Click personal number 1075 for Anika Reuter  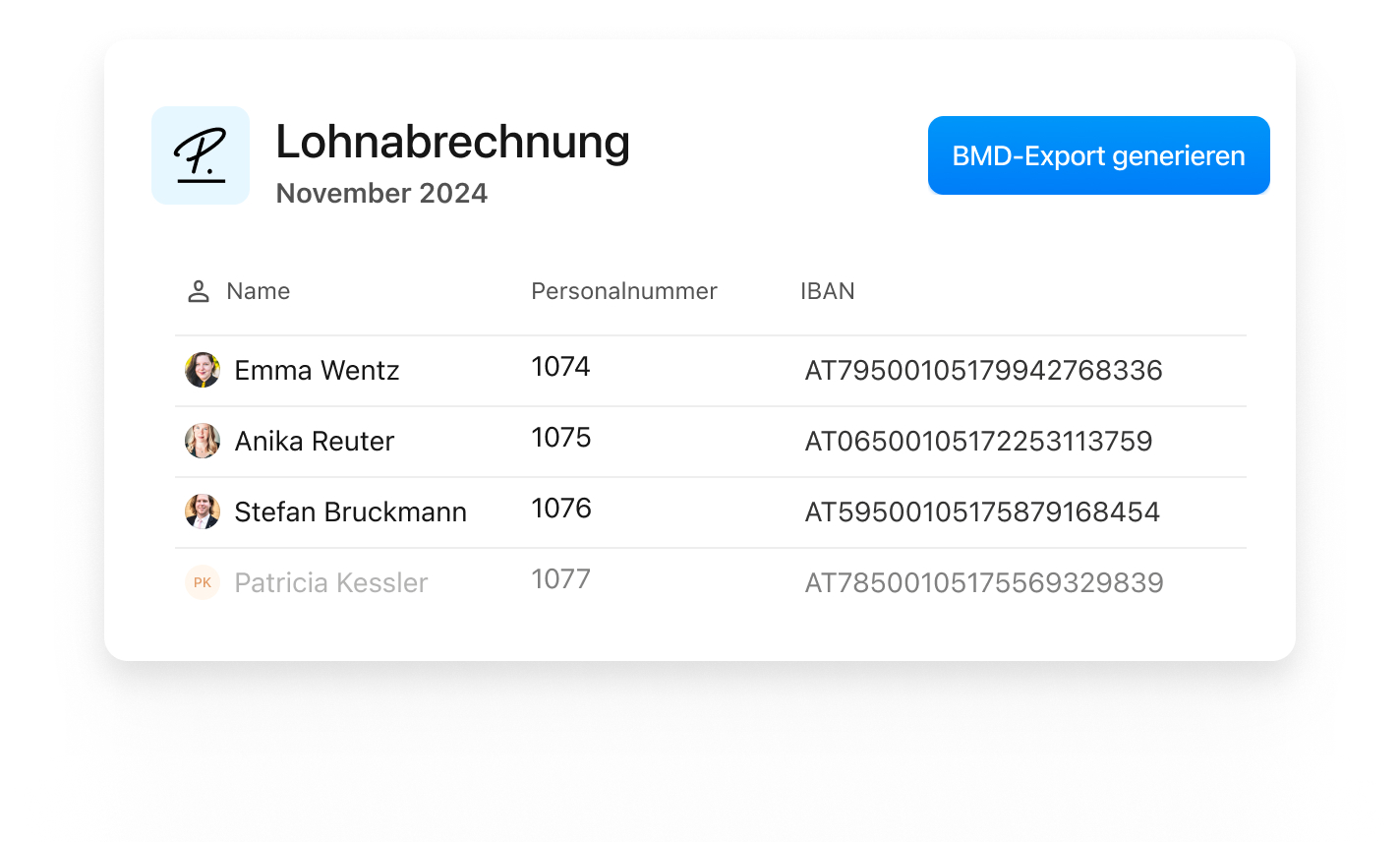coord(561,437)
